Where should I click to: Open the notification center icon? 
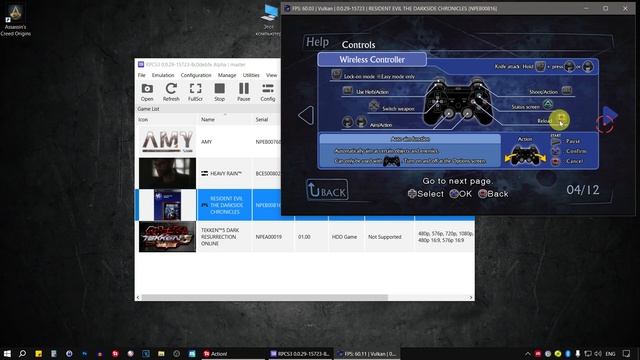coord(627,354)
